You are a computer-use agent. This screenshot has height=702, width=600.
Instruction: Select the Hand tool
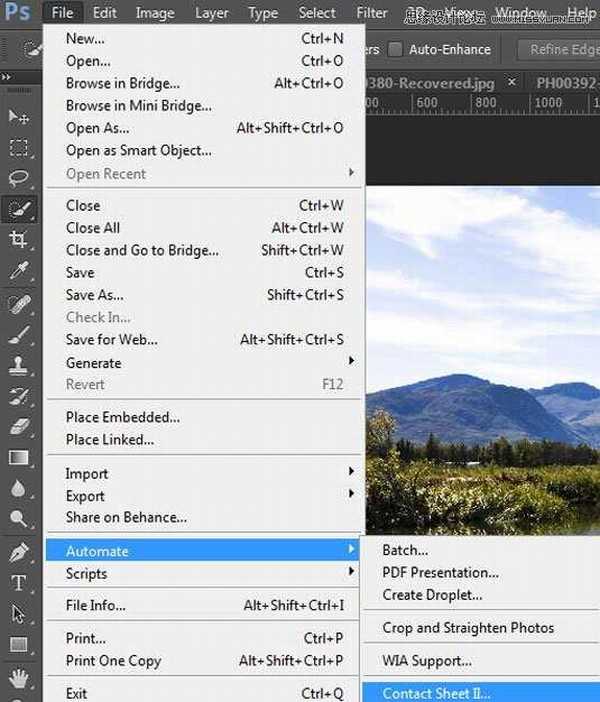coord(19,677)
